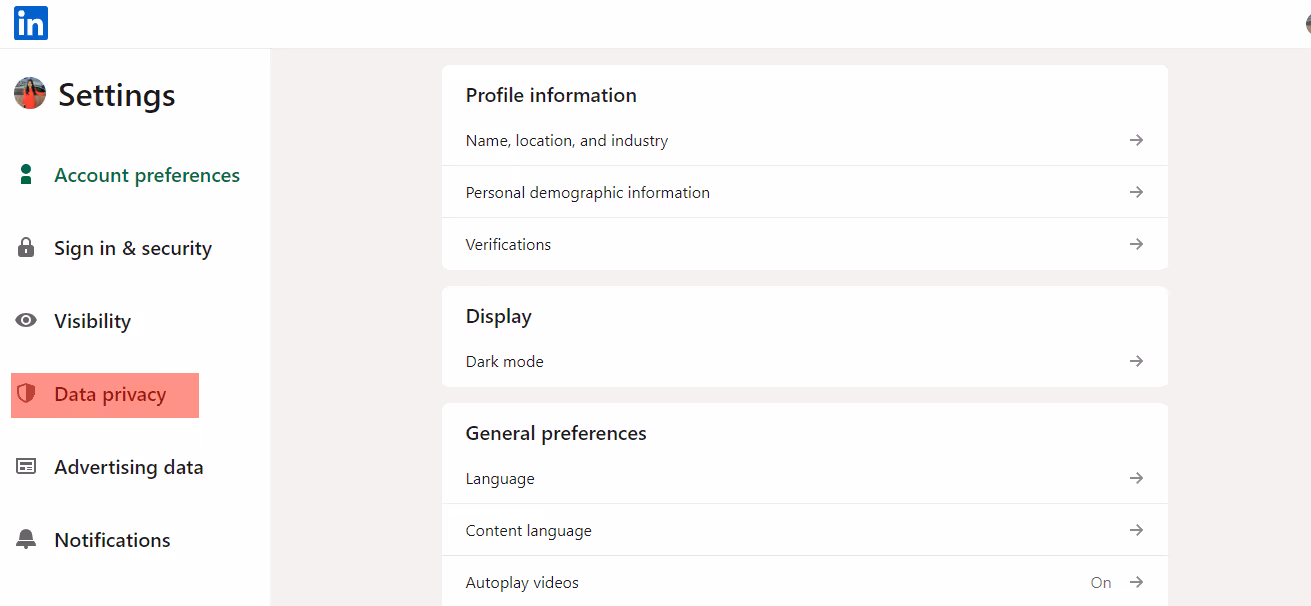Expand the Content language row arrow

(1136, 530)
